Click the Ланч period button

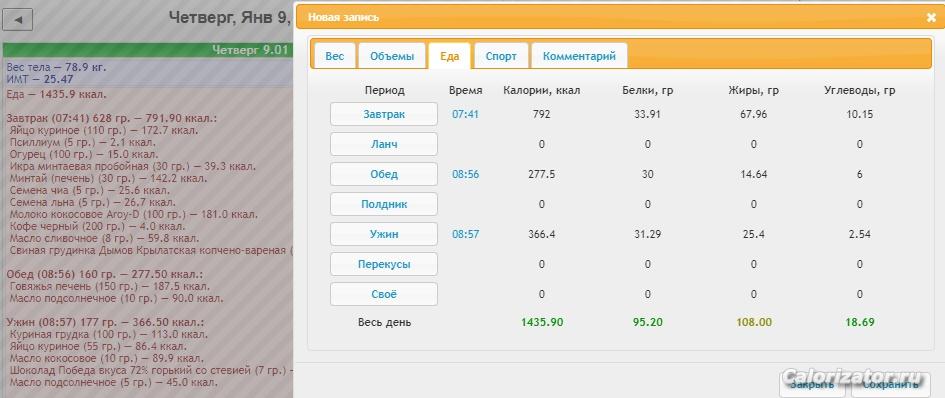(384, 144)
